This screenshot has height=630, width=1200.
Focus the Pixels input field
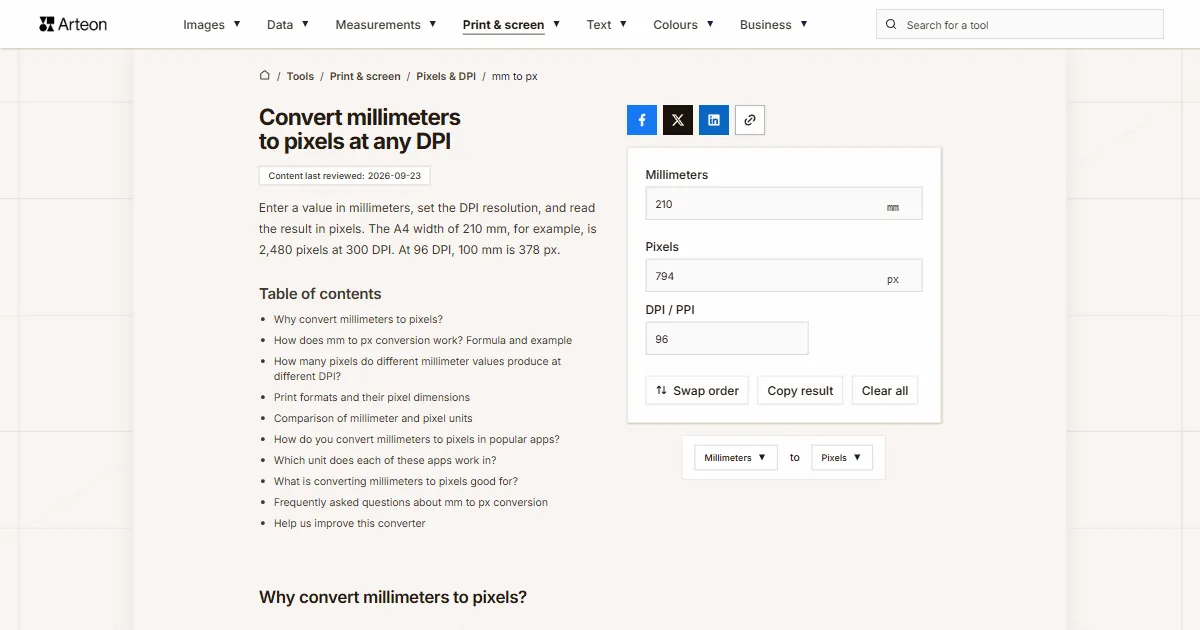tap(784, 276)
